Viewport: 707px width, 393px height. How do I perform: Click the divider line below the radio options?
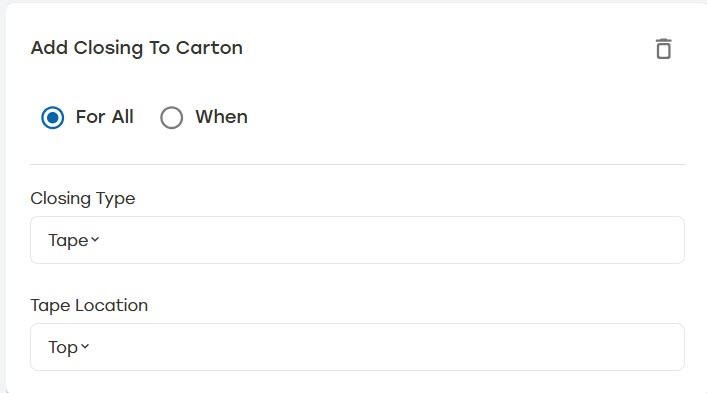point(358,165)
